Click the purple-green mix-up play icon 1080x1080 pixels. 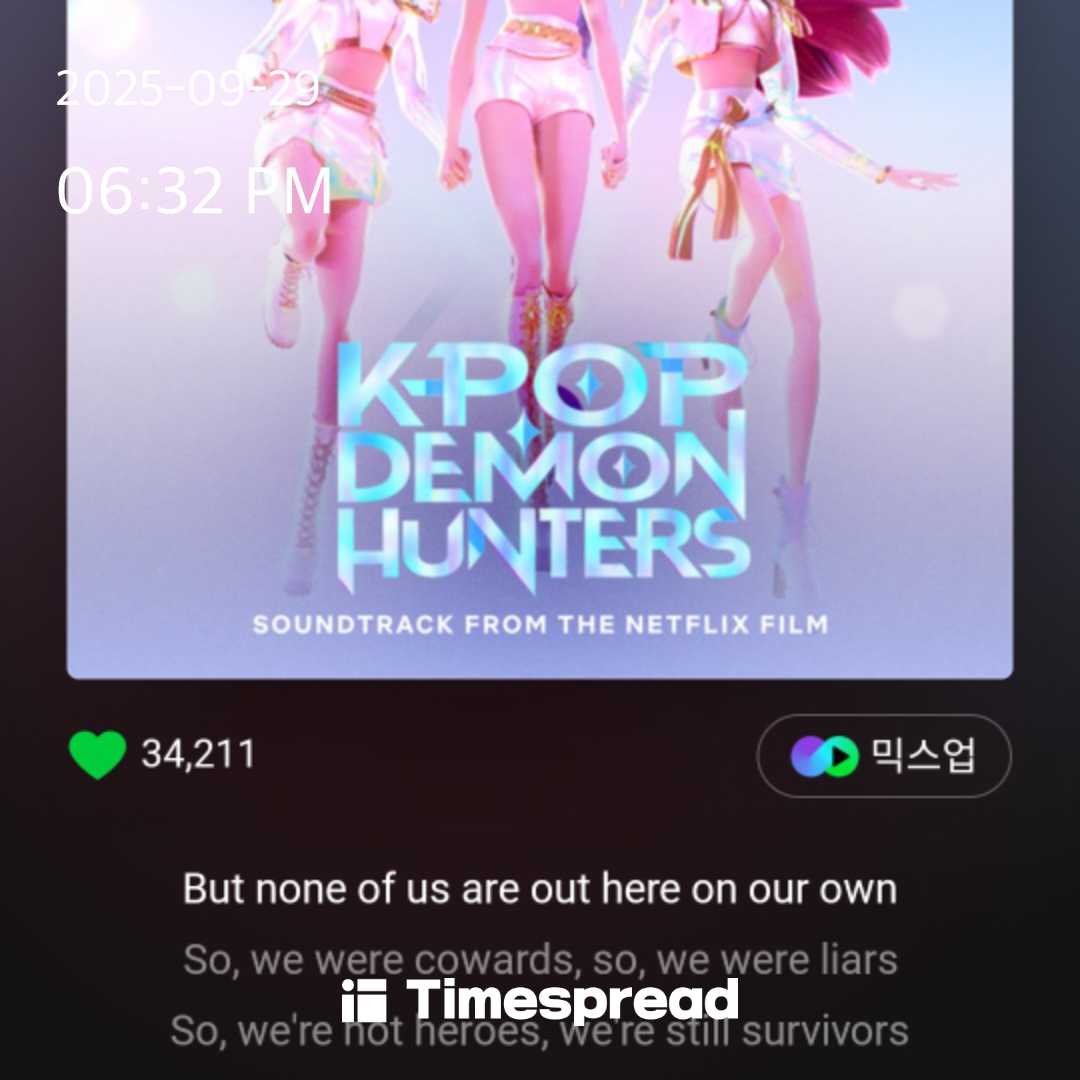pos(824,756)
